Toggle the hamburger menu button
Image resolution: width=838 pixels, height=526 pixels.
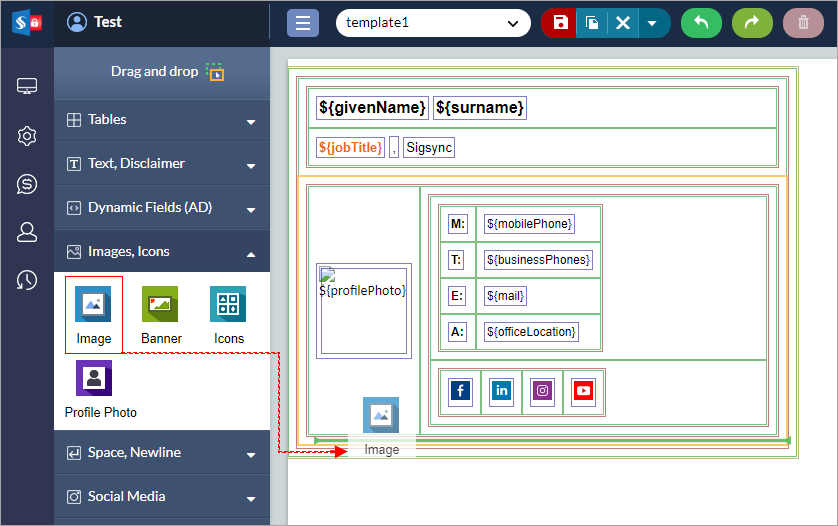coord(303,22)
